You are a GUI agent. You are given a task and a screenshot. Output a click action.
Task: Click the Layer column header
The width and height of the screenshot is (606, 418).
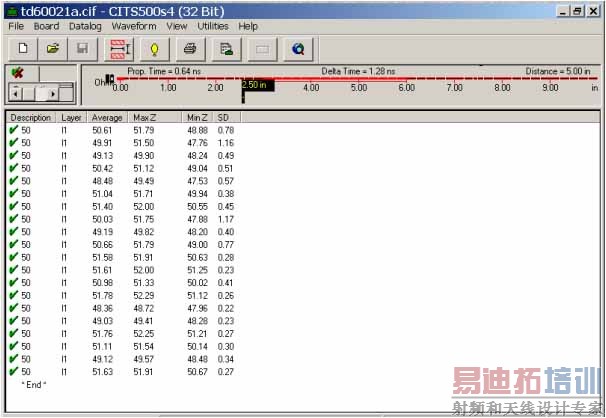[x=71, y=117]
